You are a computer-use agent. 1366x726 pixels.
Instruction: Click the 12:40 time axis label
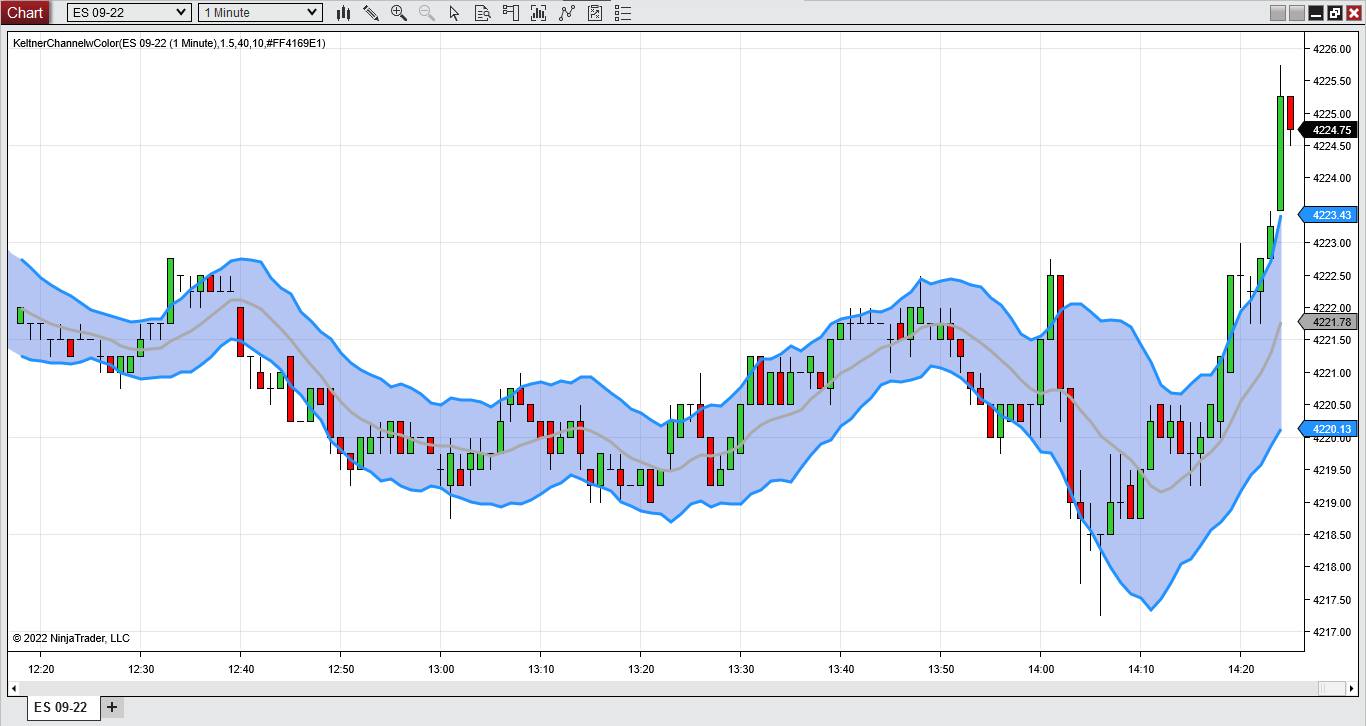pos(241,669)
